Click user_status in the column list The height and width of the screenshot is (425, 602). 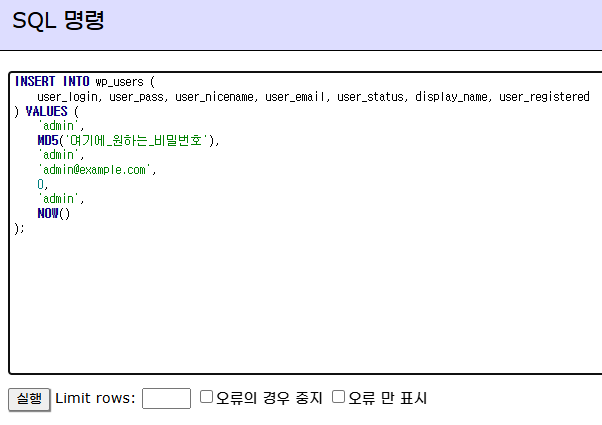372,96
